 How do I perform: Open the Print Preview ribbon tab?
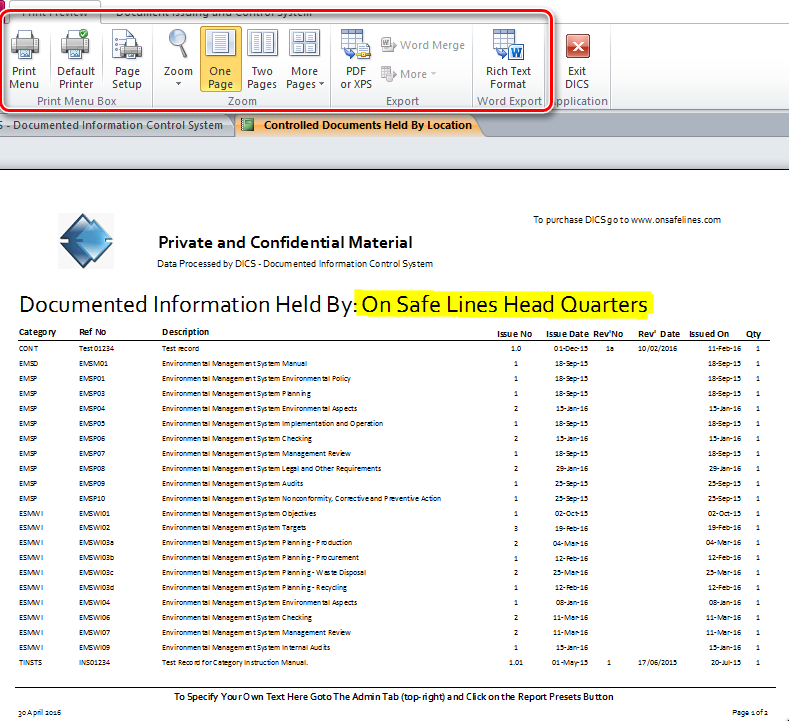(x=54, y=13)
